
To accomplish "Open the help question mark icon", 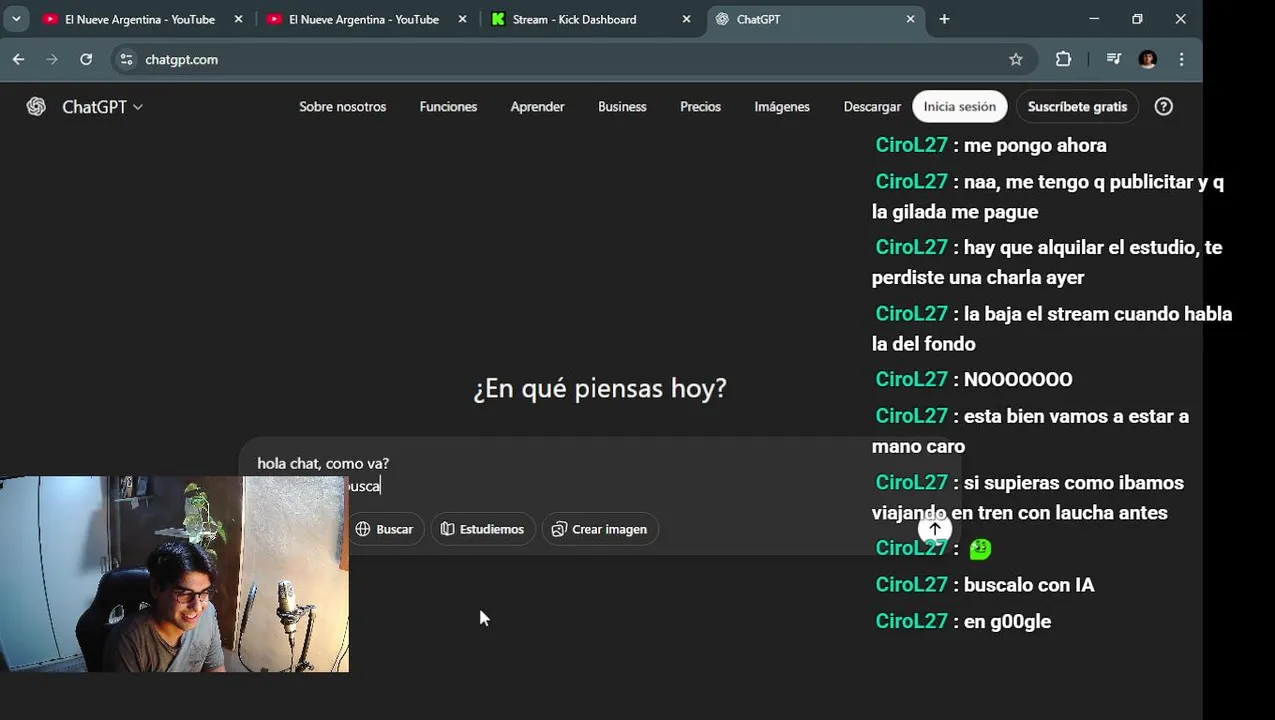I will [x=1163, y=106].
